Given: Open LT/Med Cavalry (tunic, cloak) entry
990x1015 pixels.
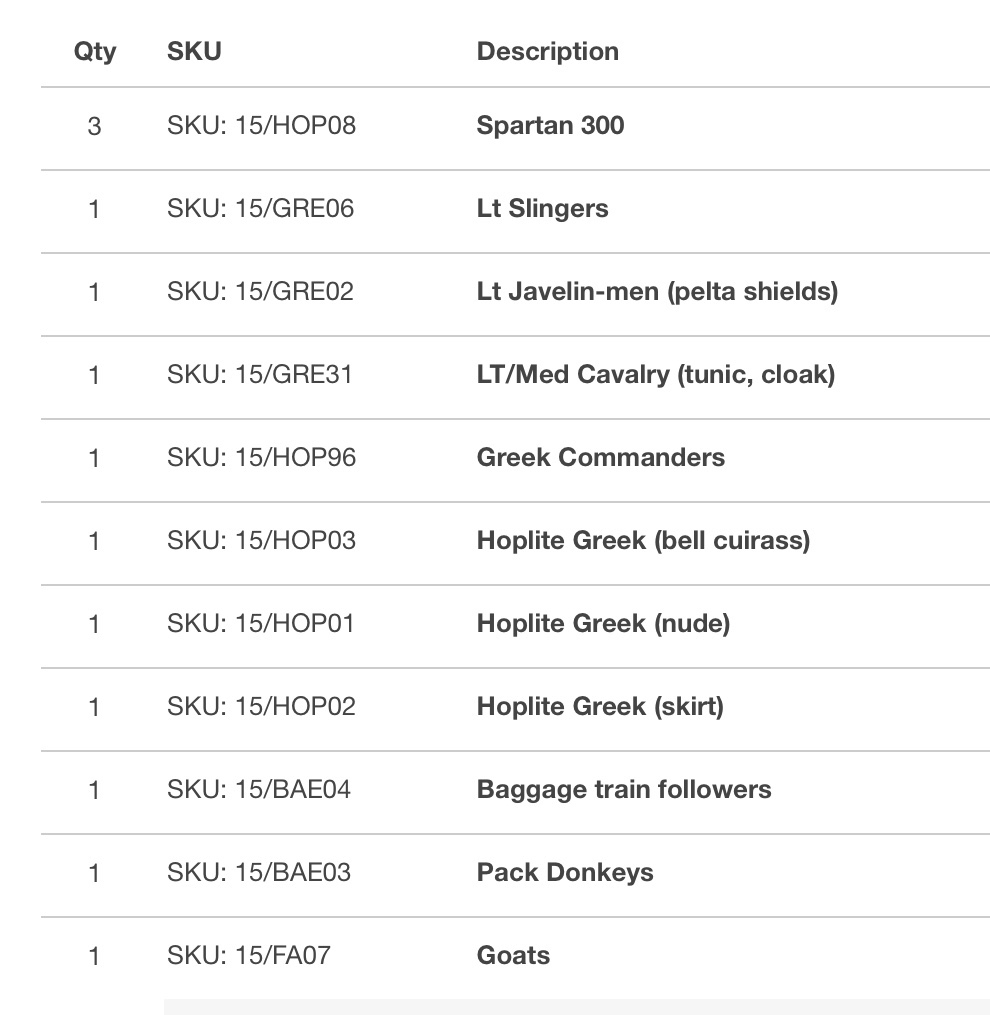Looking at the screenshot, I should [655, 375].
